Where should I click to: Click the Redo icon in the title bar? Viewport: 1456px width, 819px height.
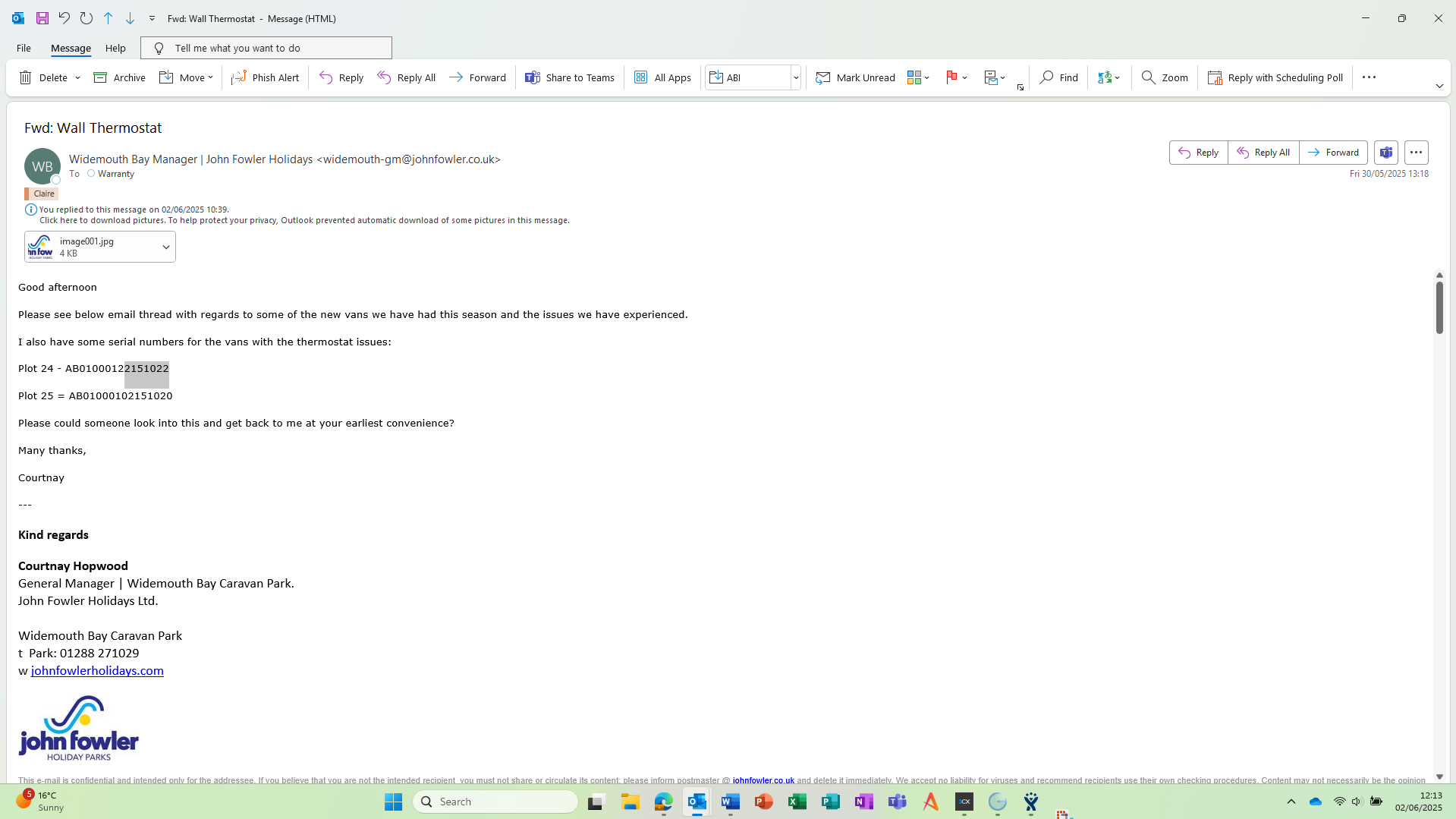click(x=86, y=18)
